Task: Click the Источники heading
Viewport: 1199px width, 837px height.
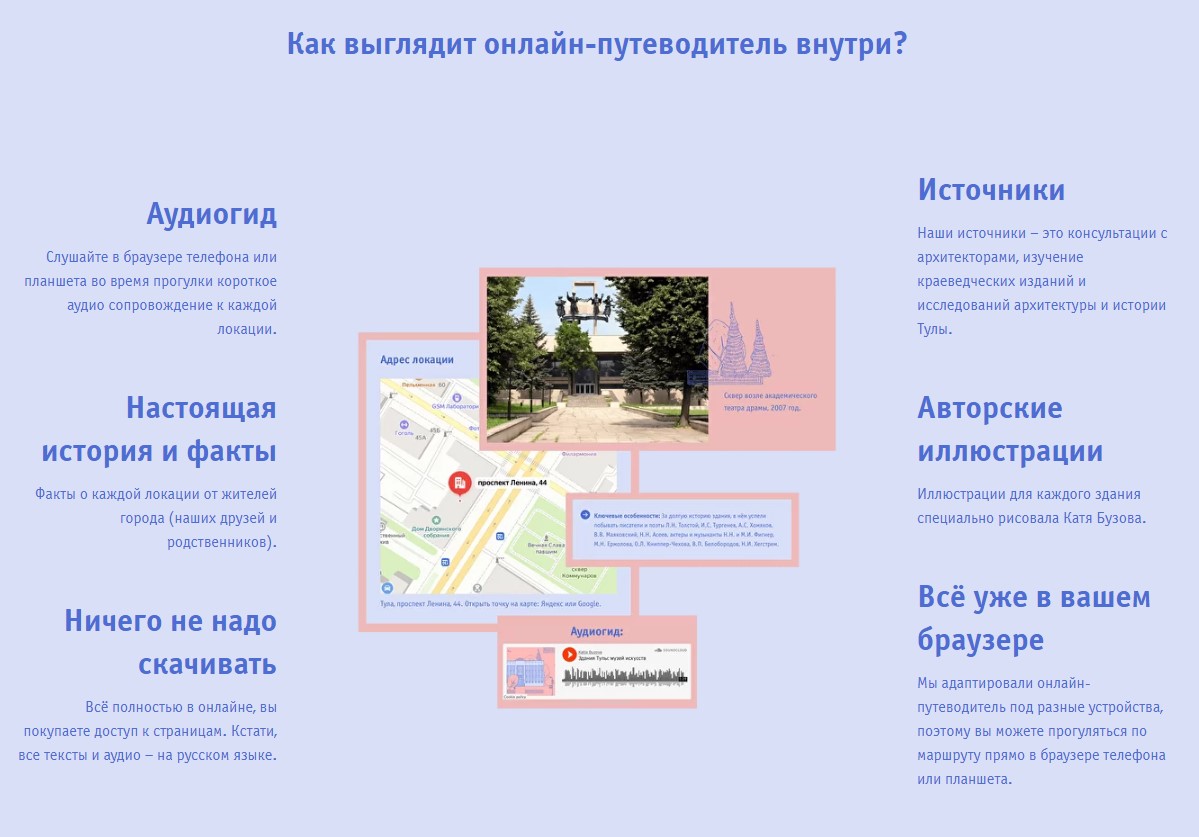Action: point(991,190)
